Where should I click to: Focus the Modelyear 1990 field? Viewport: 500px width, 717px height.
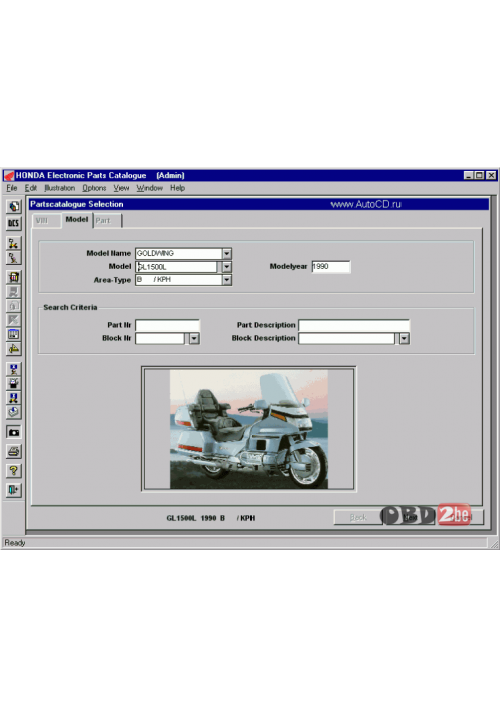[x=331, y=267]
